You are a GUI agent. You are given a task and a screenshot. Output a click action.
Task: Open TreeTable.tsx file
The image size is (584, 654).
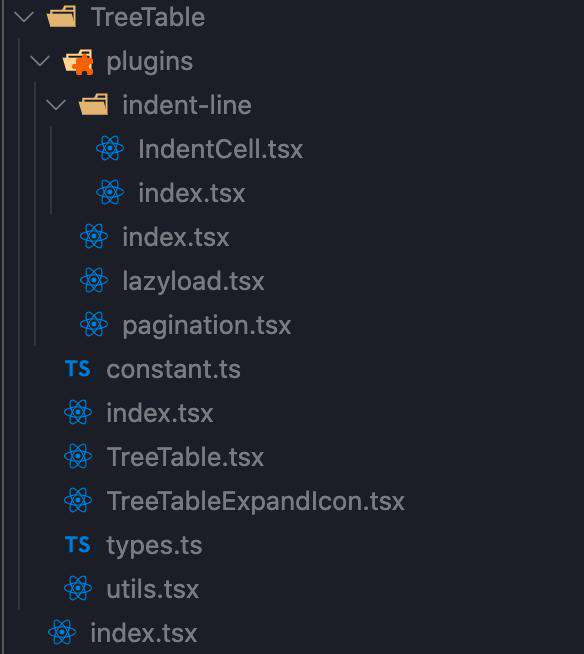[x=185, y=457]
